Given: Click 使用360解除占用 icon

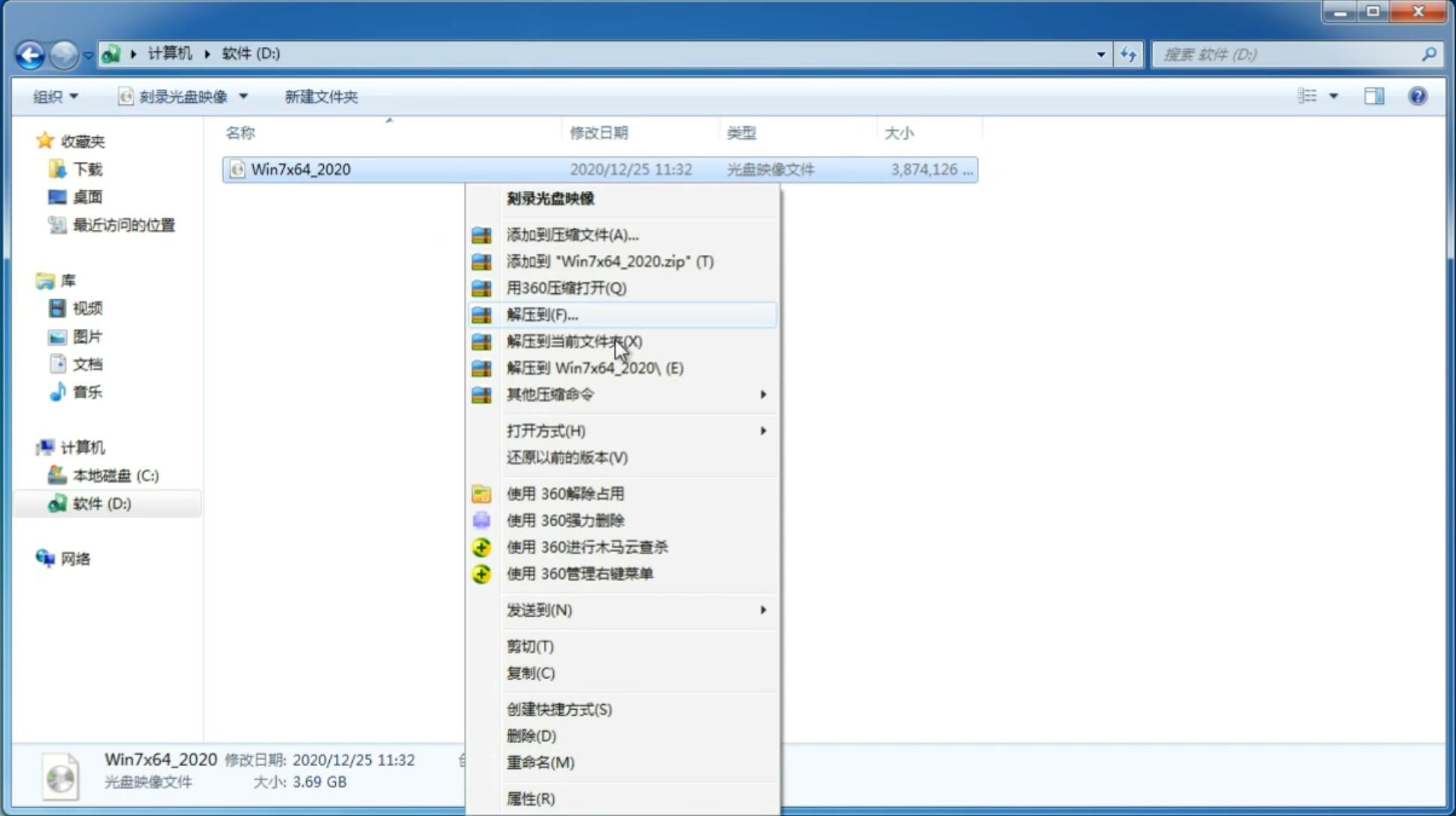Looking at the screenshot, I should (482, 493).
